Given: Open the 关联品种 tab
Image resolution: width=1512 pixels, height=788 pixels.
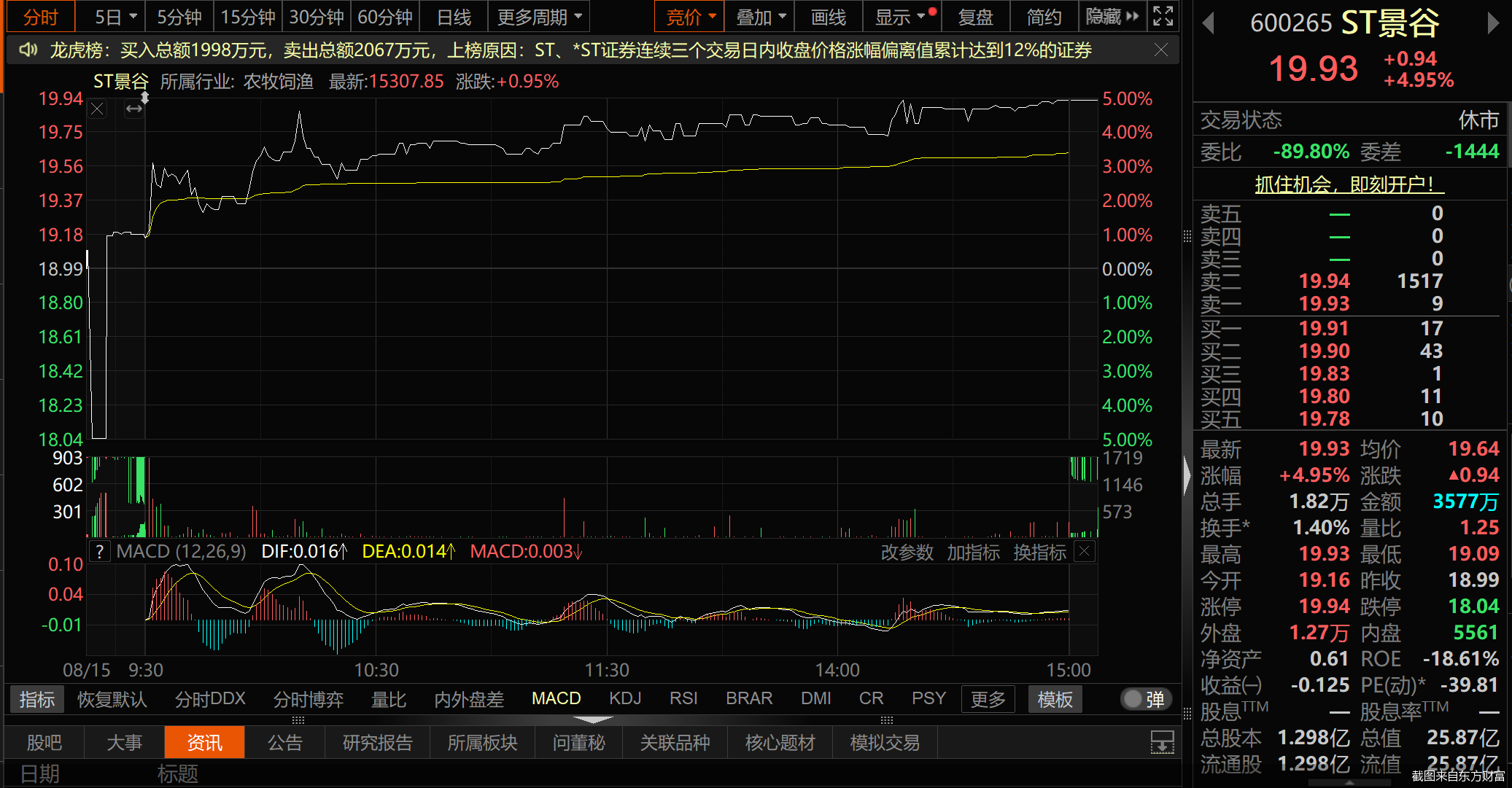Looking at the screenshot, I should (675, 743).
